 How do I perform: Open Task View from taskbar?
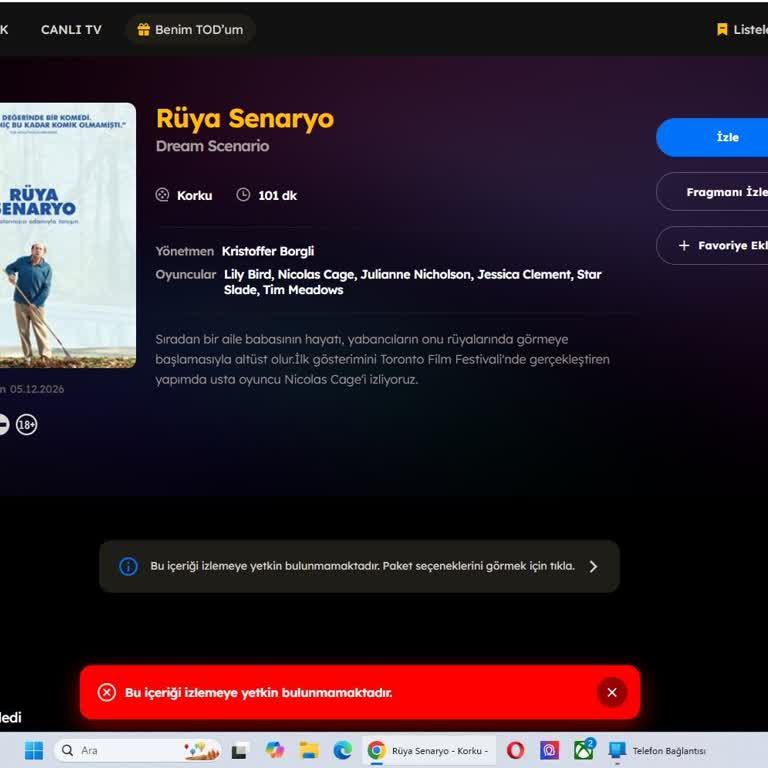(240, 750)
